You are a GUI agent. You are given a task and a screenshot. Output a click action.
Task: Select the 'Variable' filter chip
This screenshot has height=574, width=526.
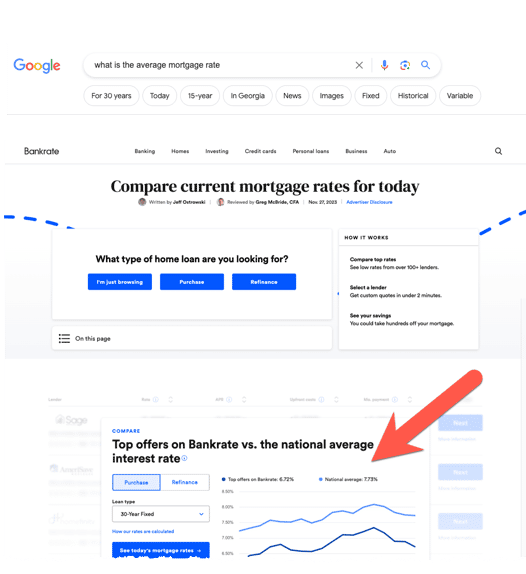coord(460,96)
